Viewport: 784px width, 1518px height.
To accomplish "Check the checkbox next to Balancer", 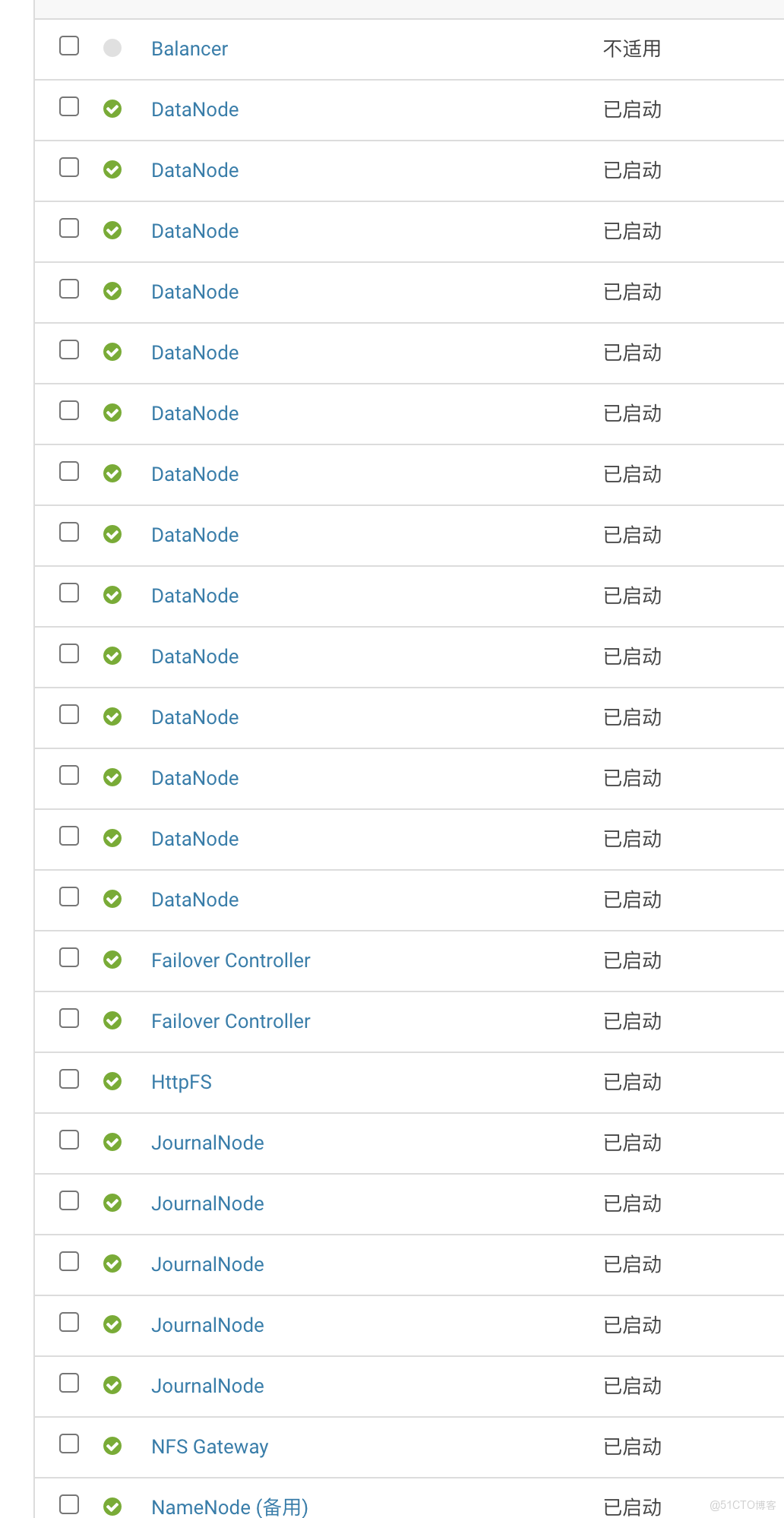I will pos(68,46).
